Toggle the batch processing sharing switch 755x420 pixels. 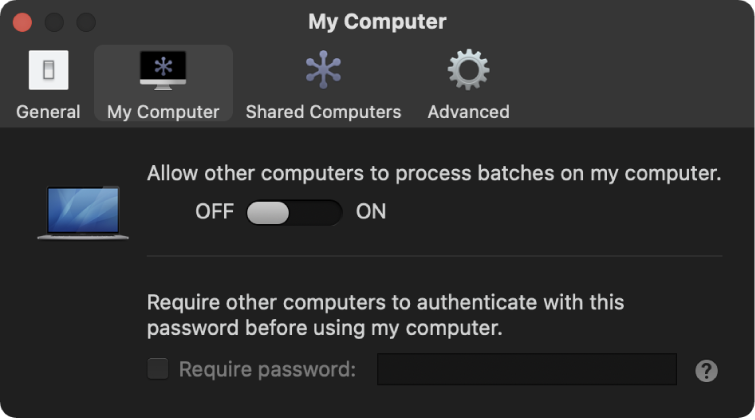point(294,212)
